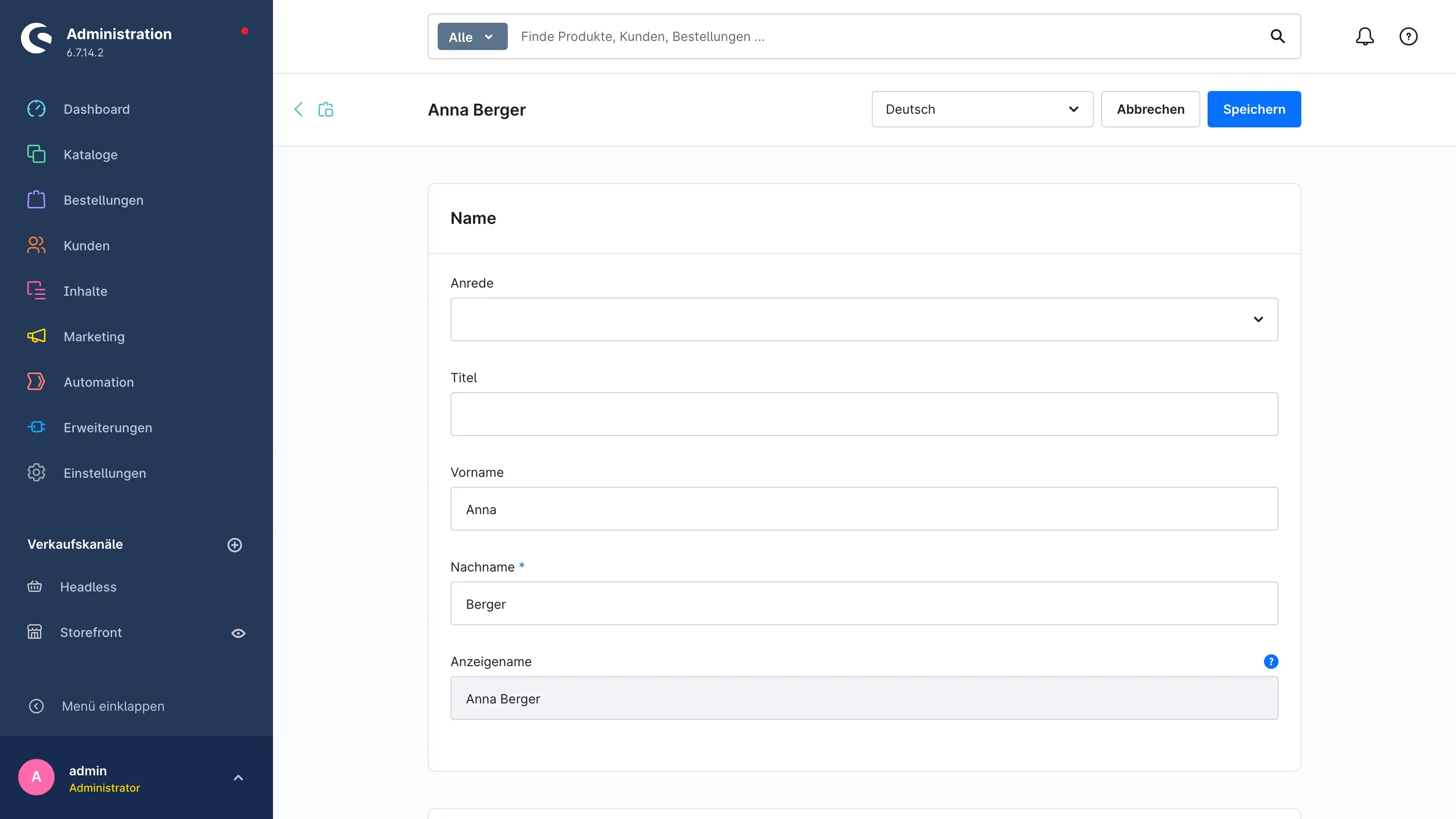Click the Marketing megaphone icon
1456x819 pixels.
[36, 336]
